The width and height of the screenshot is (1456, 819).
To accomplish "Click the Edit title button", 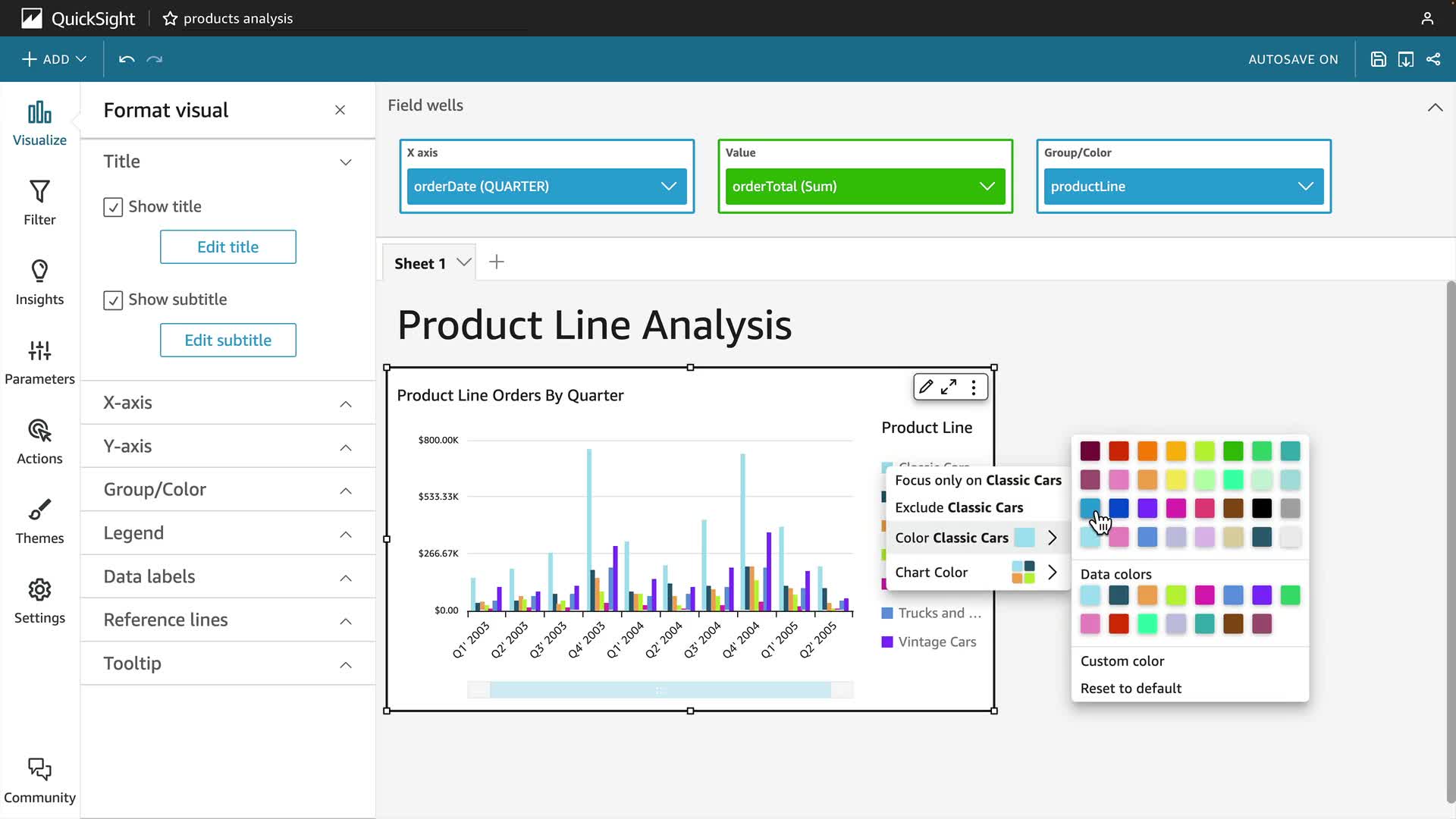I will [227, 247].
